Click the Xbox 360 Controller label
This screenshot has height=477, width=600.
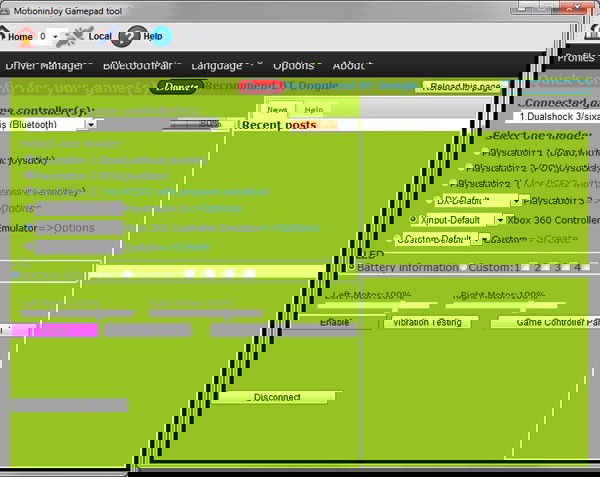pyautogui.click(x=553, y=220)
